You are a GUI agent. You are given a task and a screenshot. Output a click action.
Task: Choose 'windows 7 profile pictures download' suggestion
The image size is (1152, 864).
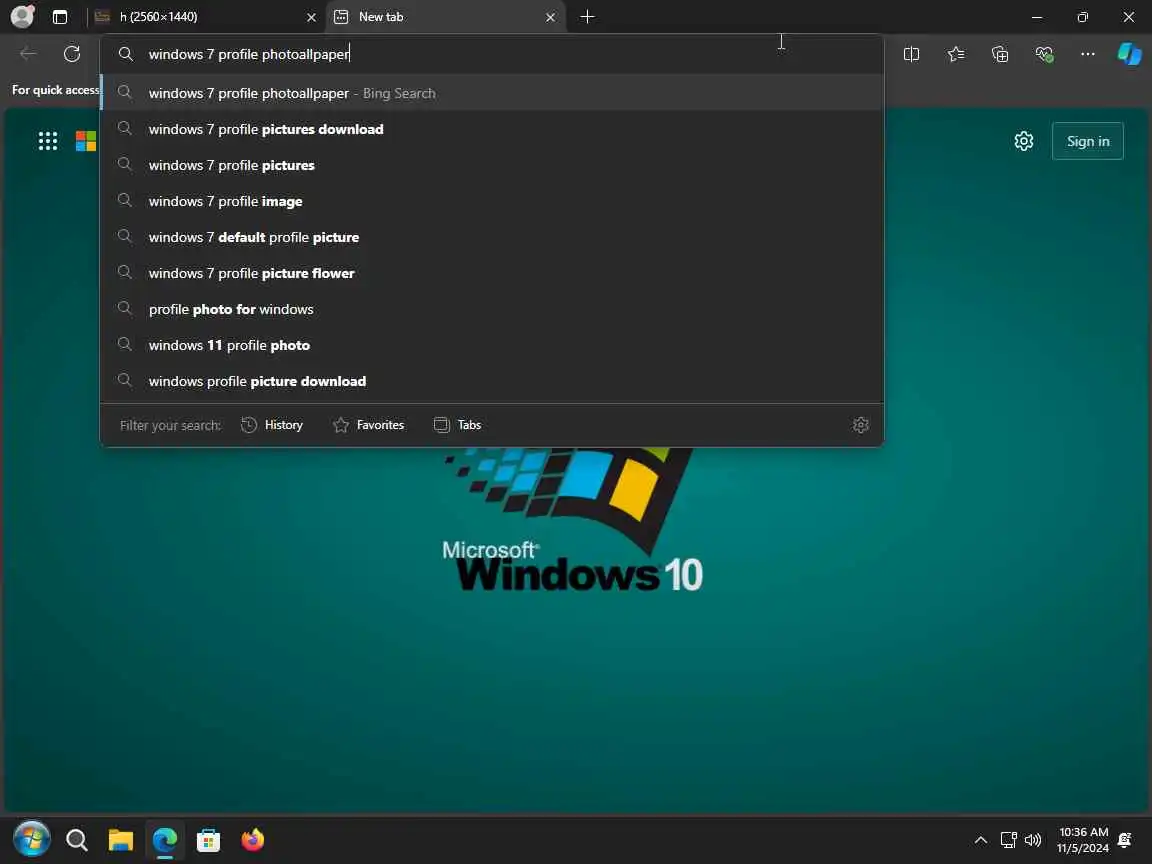coord(492,129)
